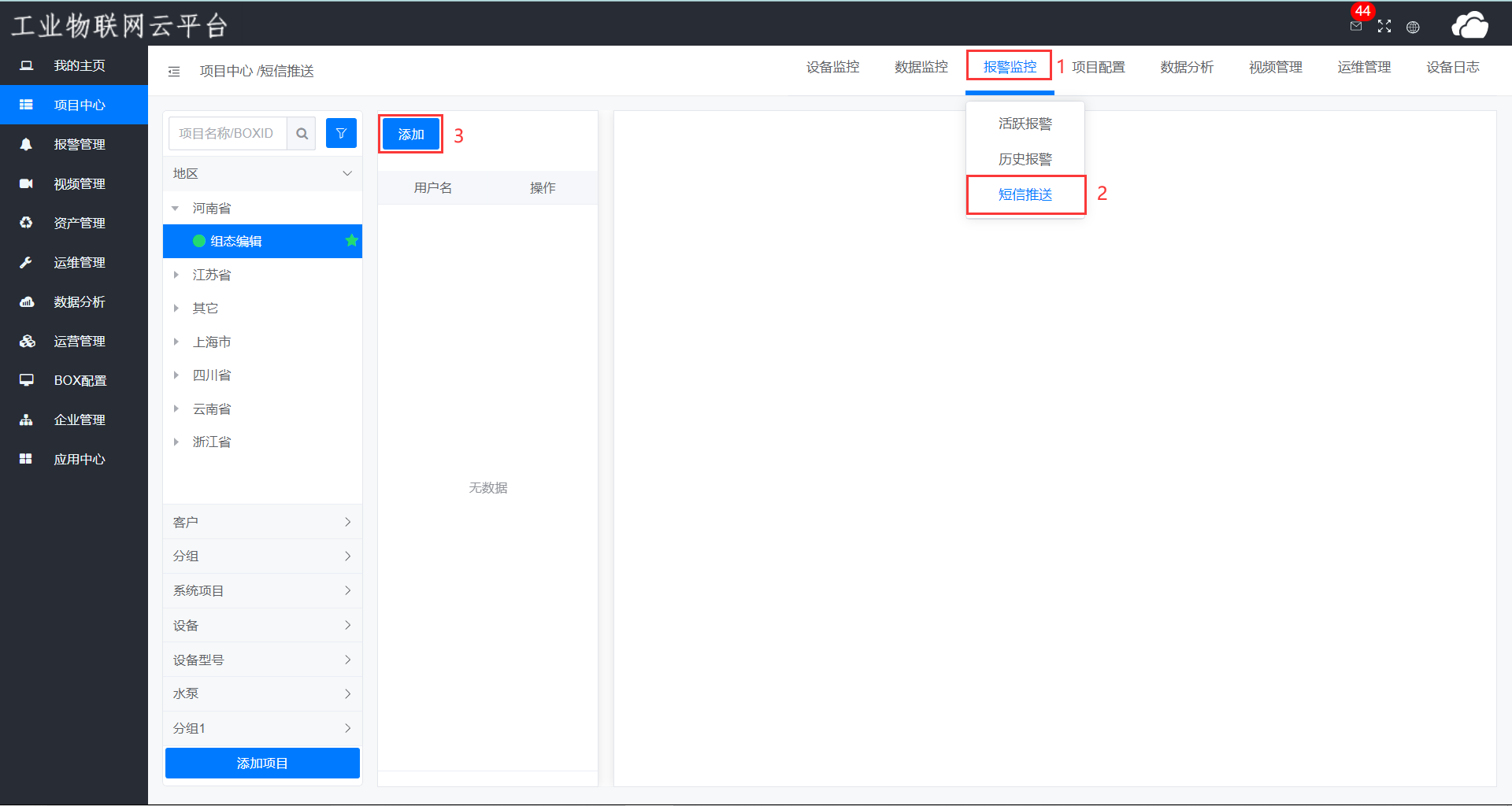Collapse the 河南省 tree node
Image resolution: width=1512 pixels, height=806 pixels.
[x=176, y=209]
